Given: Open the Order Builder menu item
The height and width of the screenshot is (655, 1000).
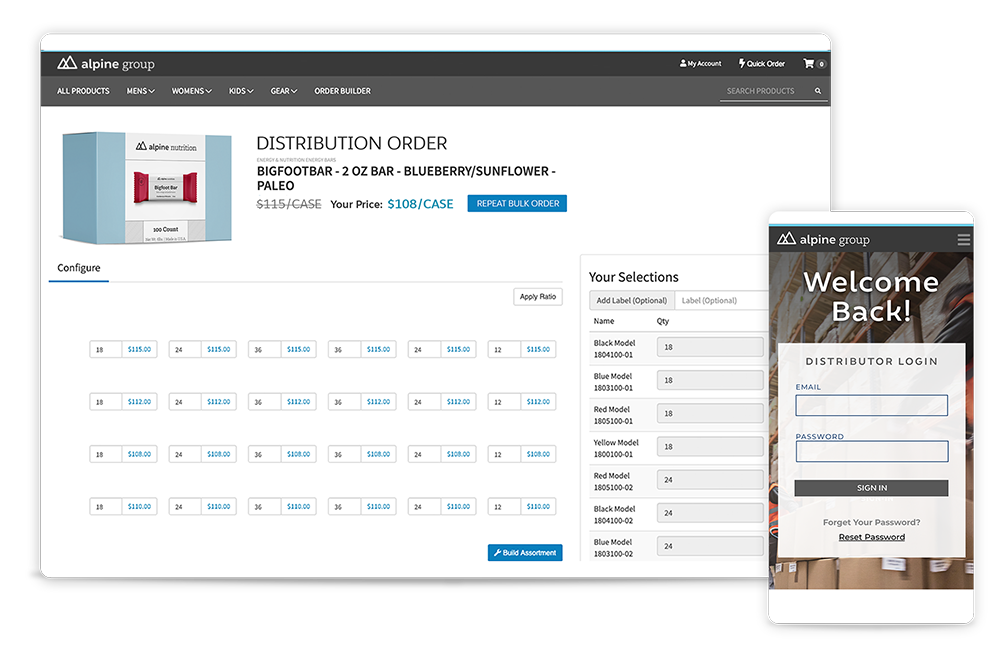Looking at the screenshot, I should click(x=342, y=91).
